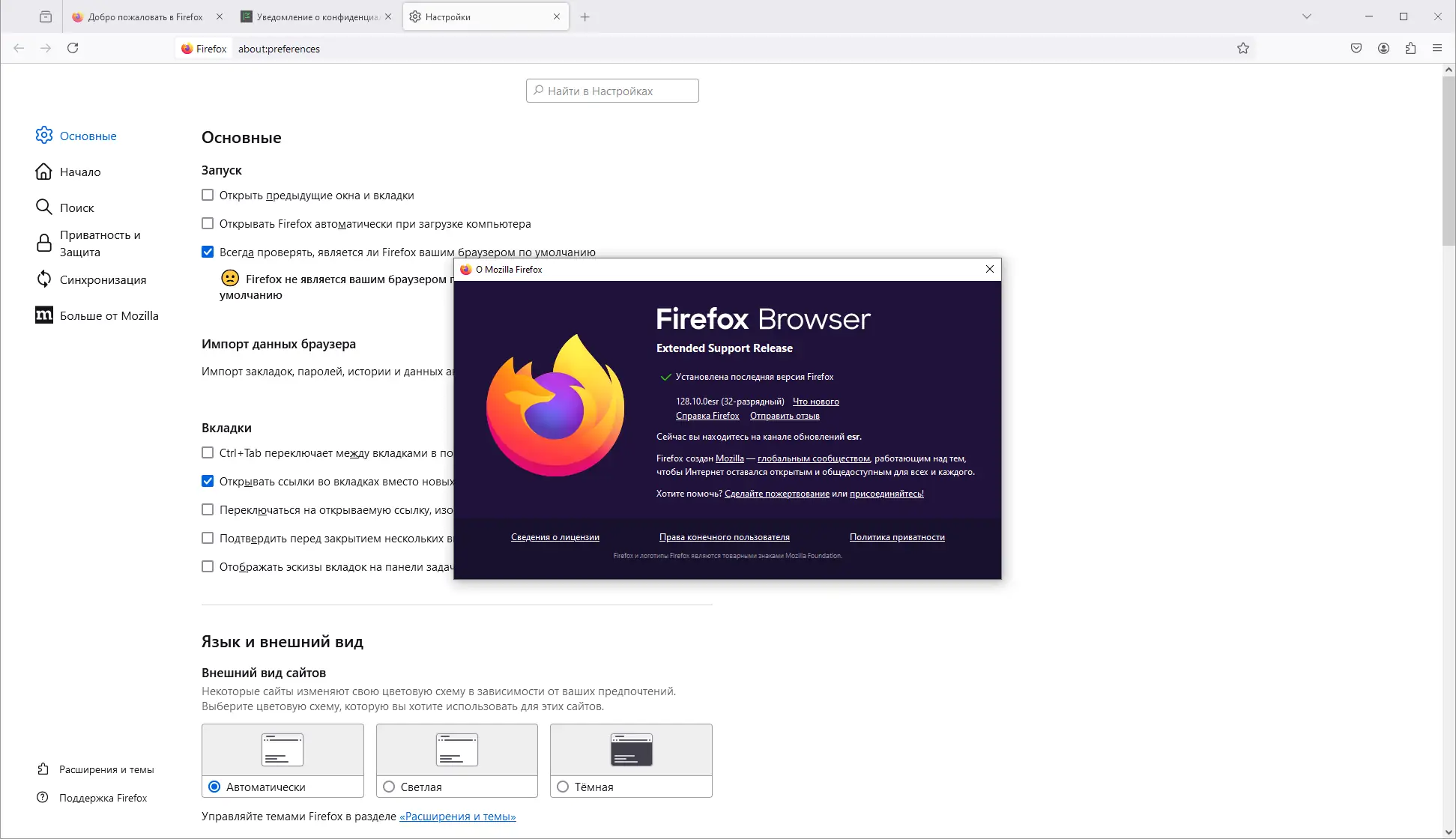Open the Extensions puzzle icon

pos(1410,48)
